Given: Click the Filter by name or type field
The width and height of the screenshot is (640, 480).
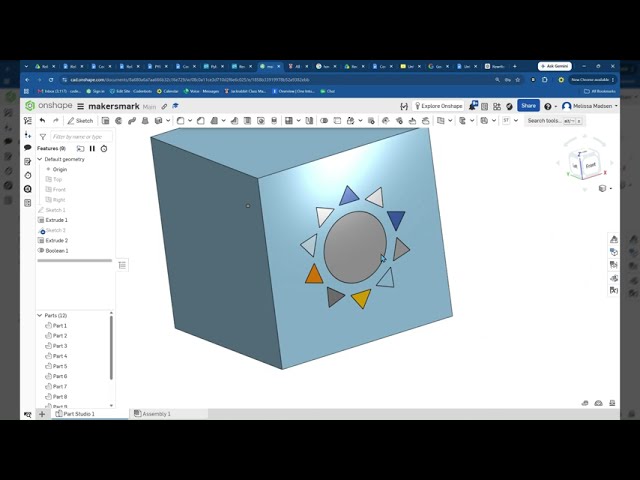Looking at the screenshot, I should coord(81,137).
